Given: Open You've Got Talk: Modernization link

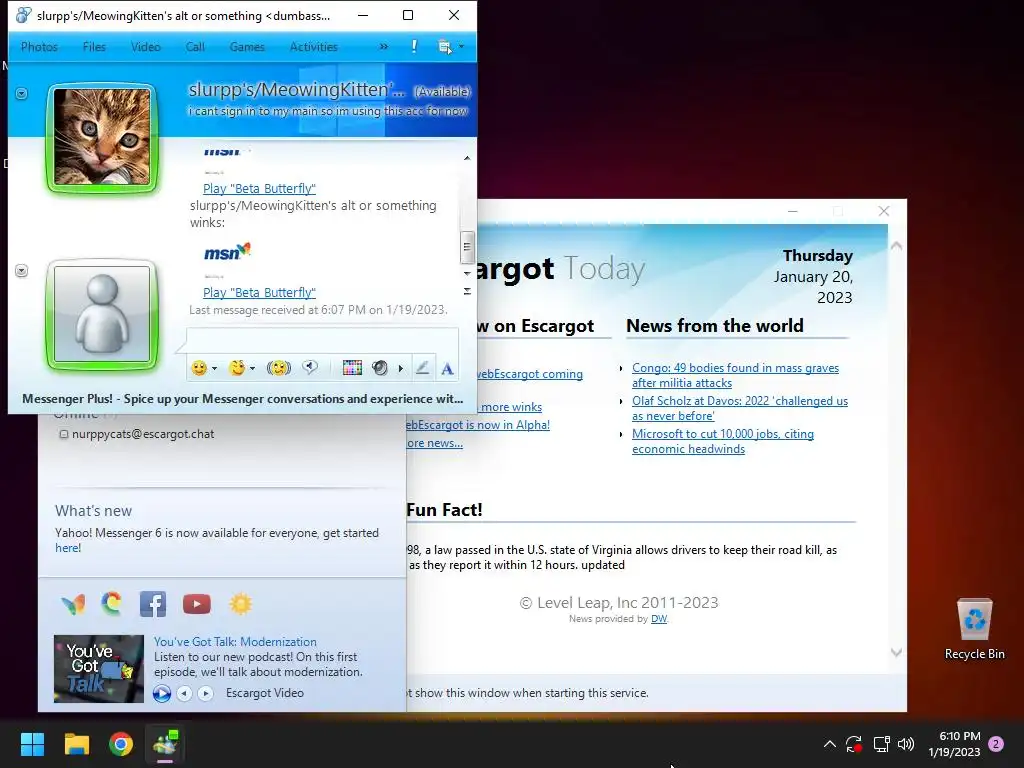Looking at the screenshot, I should pos(235,642).
